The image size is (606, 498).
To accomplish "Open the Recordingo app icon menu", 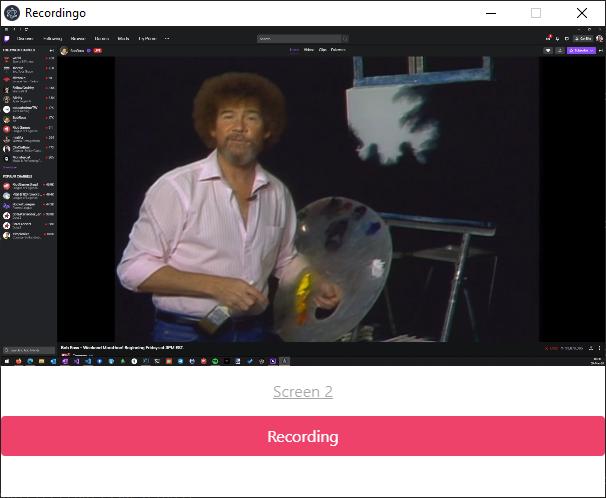I will click(x=12, y=13).
